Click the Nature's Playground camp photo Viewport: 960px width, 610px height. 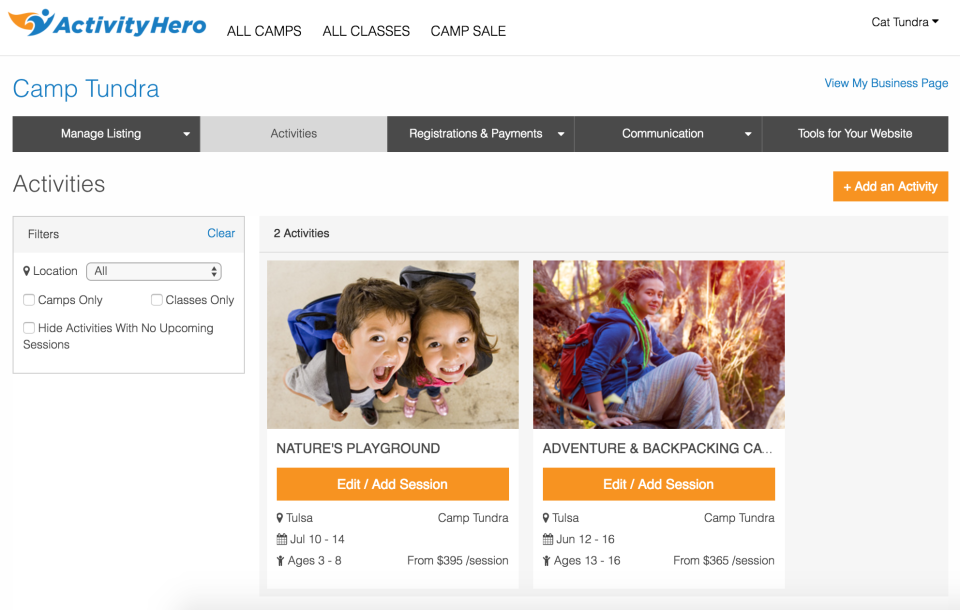pos(392,344)
